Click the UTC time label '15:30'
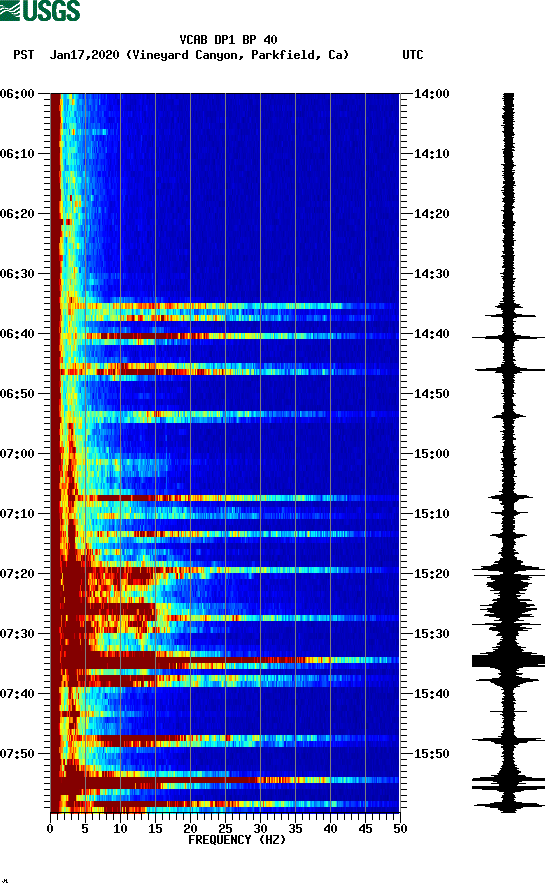 (x=431, y=634)
